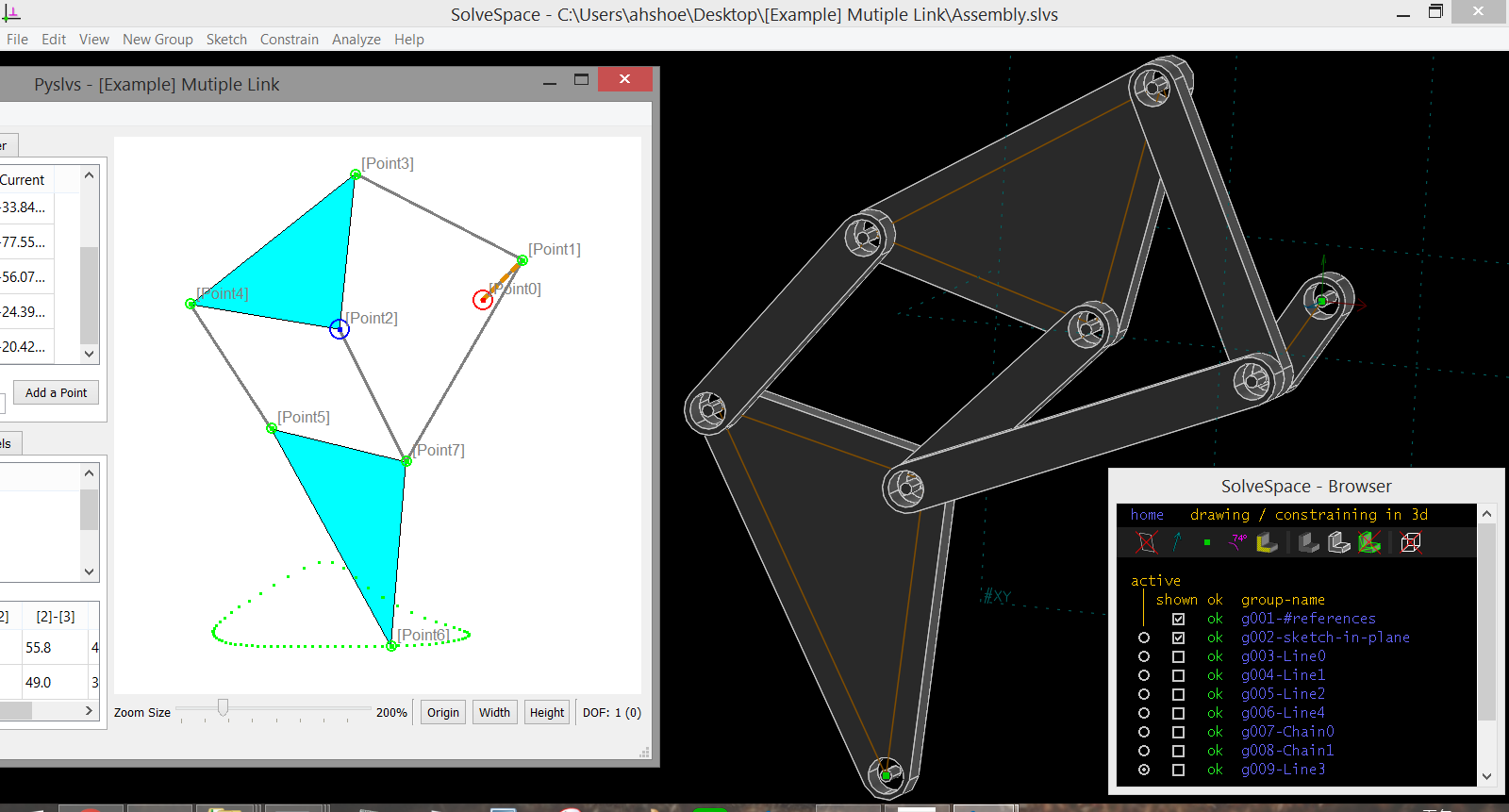Viewport: 1509px width, 812px height.
Task: Click the Width button in Pyslvs
Action: pyautogui.click(x=494, y=713)
